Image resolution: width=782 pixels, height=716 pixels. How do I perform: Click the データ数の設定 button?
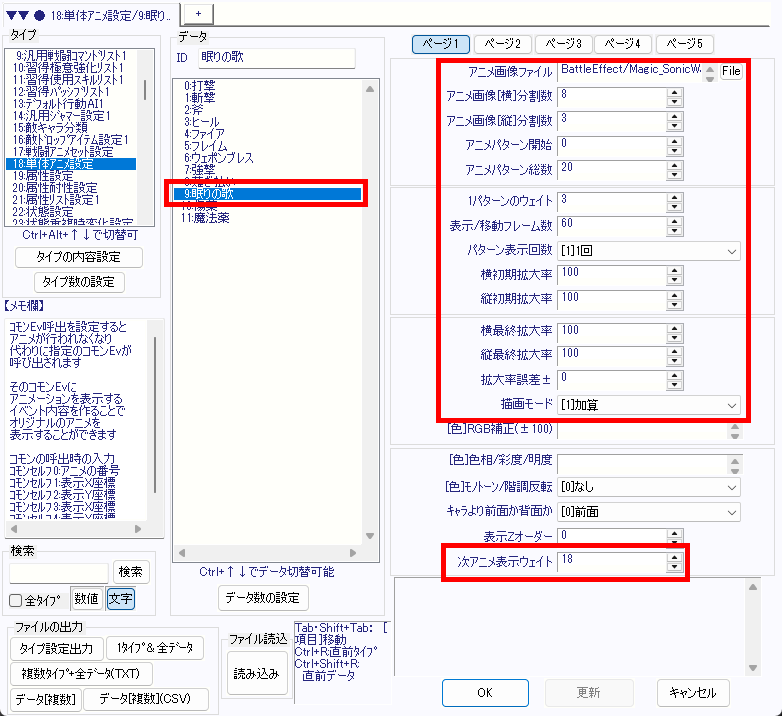[x=262, y=598]
